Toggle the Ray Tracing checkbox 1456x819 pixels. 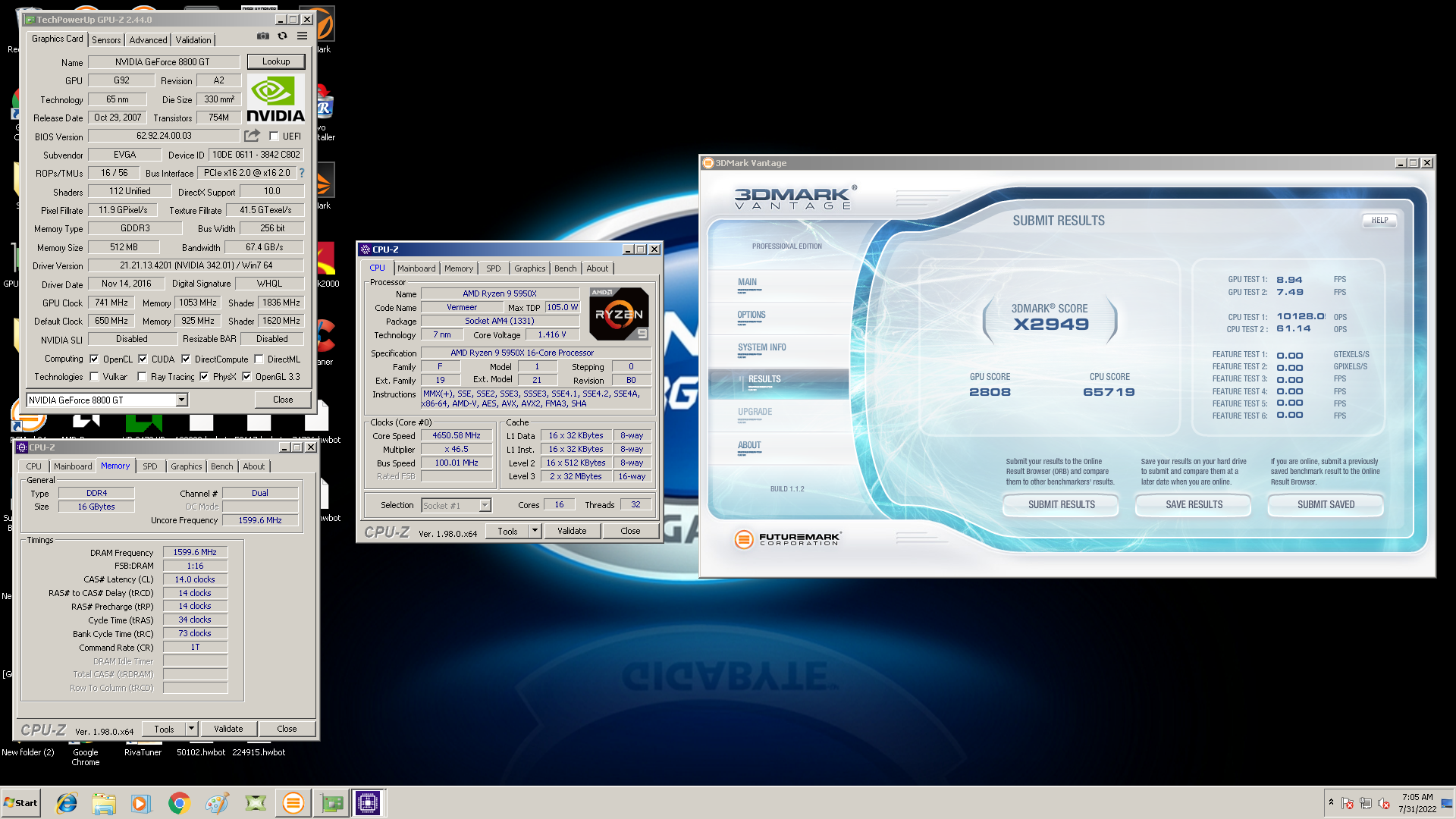(x=142, y=377)
